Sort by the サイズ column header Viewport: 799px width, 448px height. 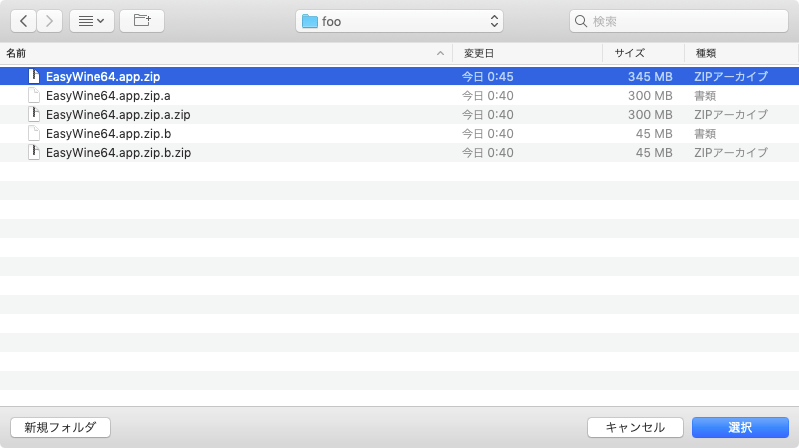tap(644, 53)
